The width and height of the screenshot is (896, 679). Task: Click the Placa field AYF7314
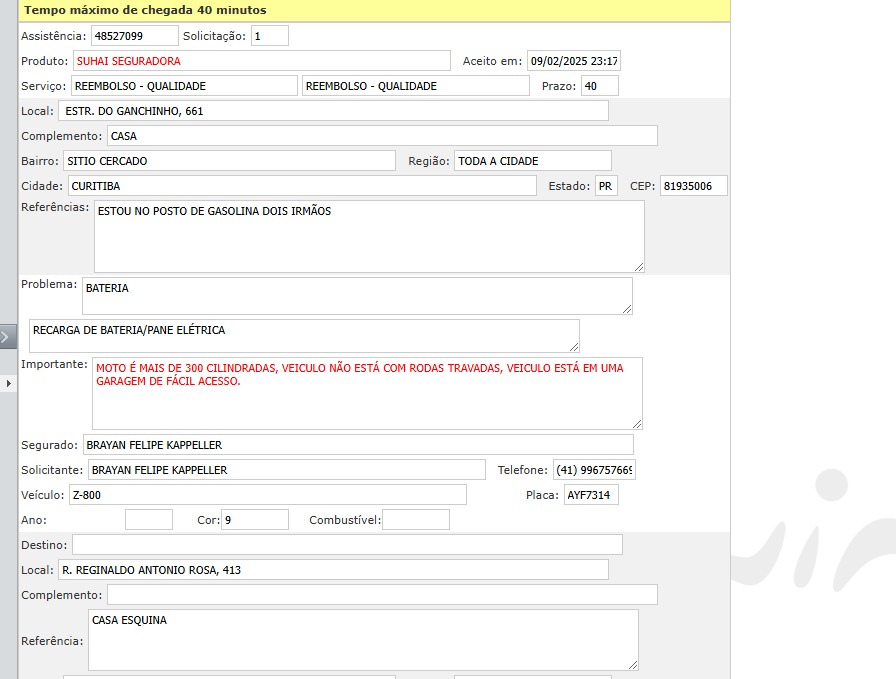pyautogui.click(x=591, y=495)
